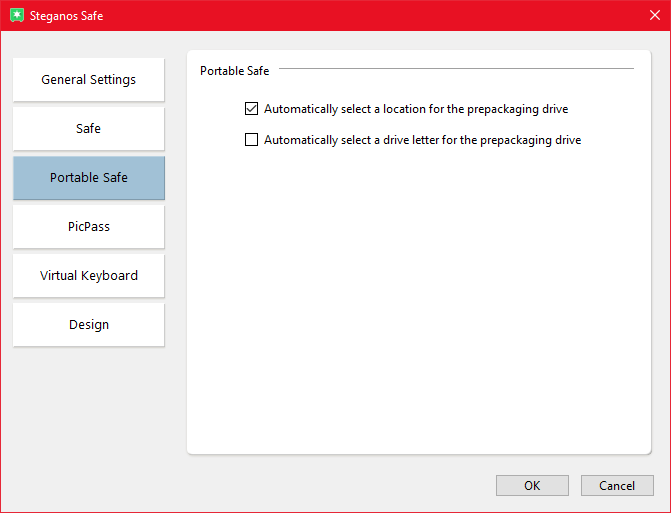Close the Steganos Safe settings window
The image size is (671, 513).
[x=653, y=16]
